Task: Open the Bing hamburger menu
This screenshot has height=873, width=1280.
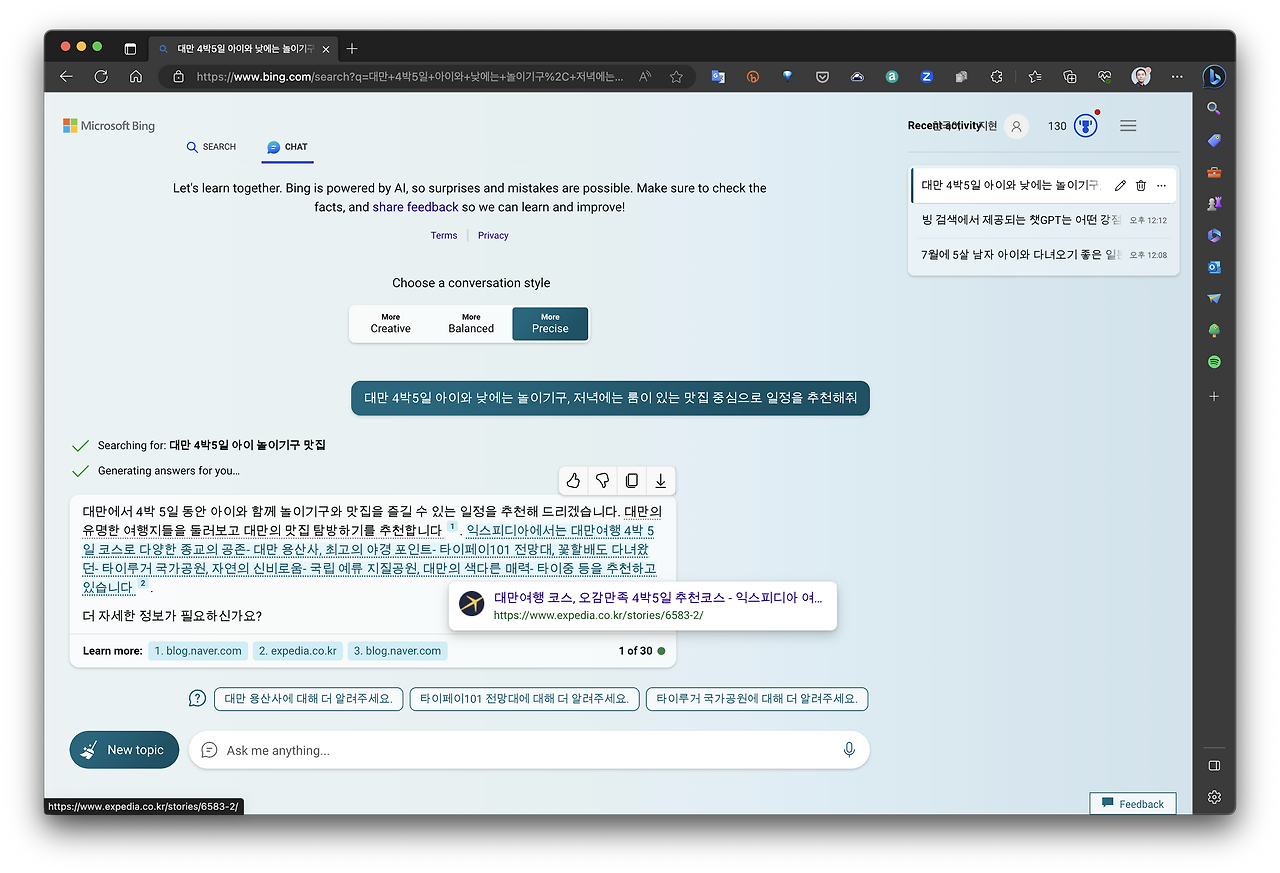Action: (1128, 126)
